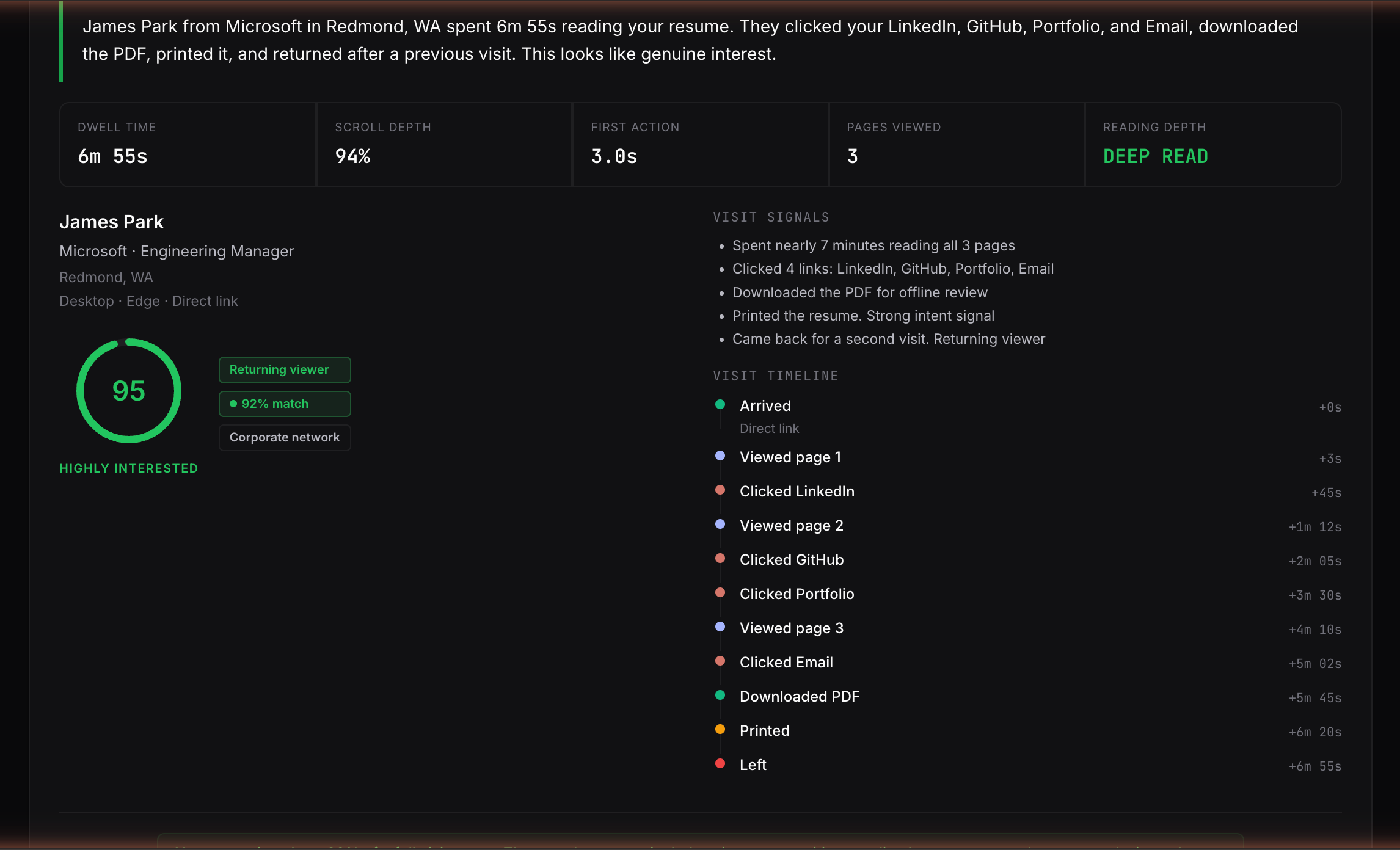Click the James Park name heading

tap(111, 222)
